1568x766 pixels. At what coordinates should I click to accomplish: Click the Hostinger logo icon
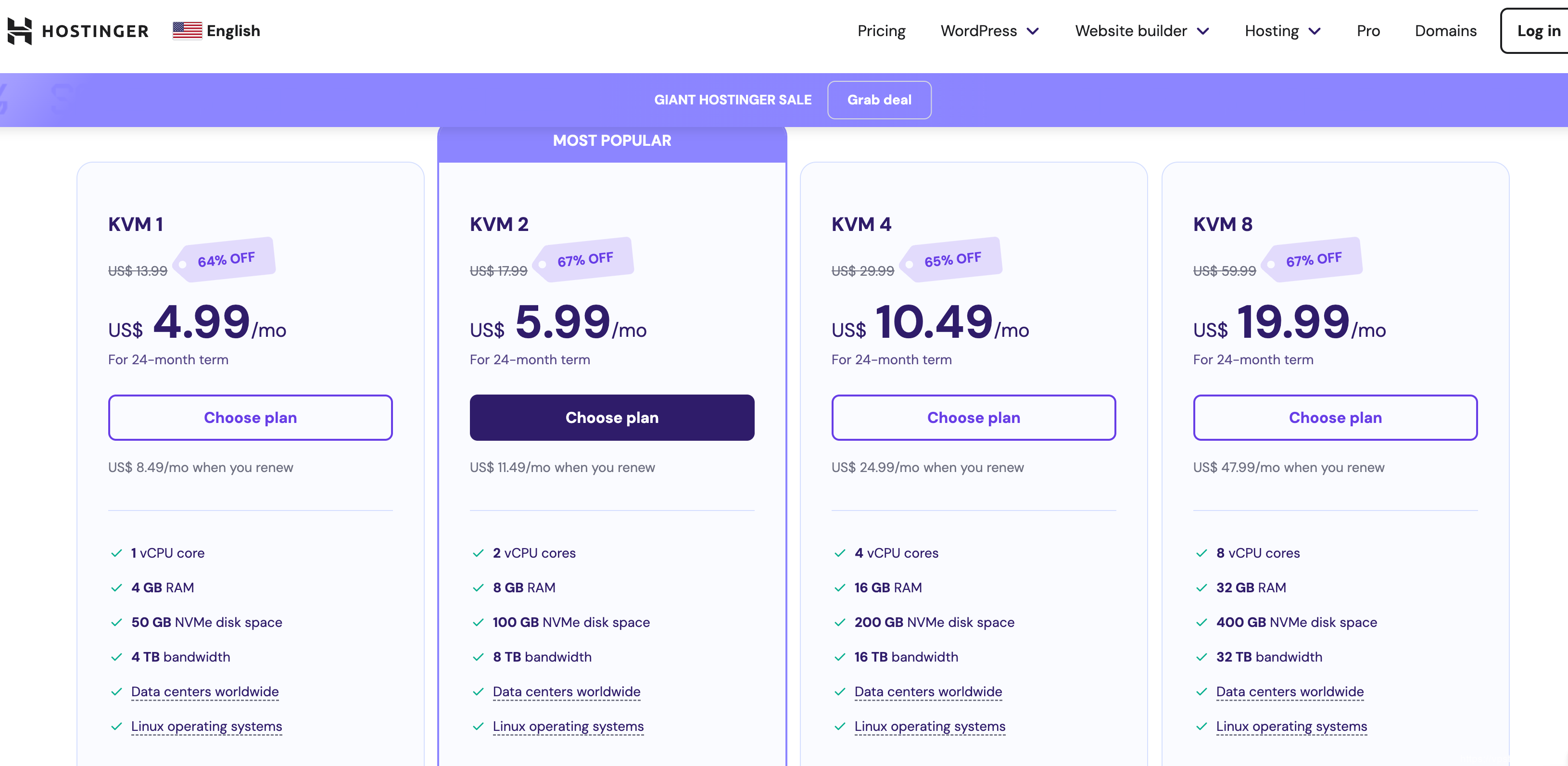[19, 30]
